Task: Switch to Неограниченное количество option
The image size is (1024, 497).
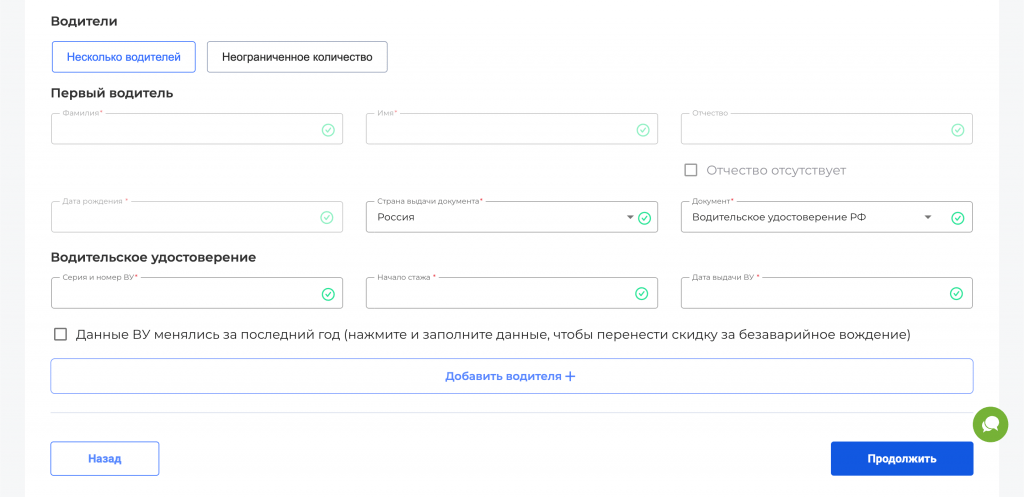Action: pyautogui.click(x=297, y=57)
